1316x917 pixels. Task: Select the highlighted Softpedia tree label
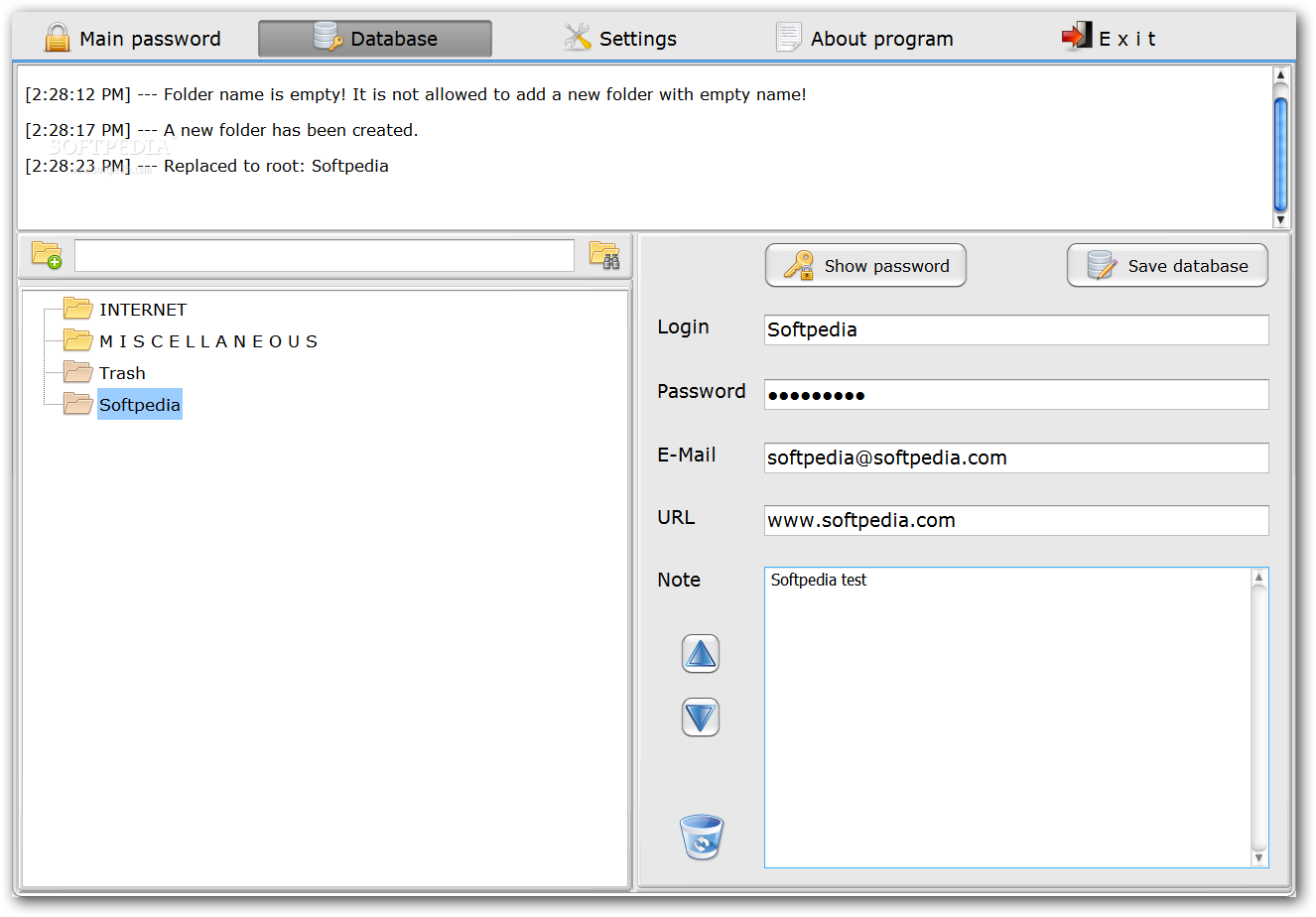(x=140, y=404)
